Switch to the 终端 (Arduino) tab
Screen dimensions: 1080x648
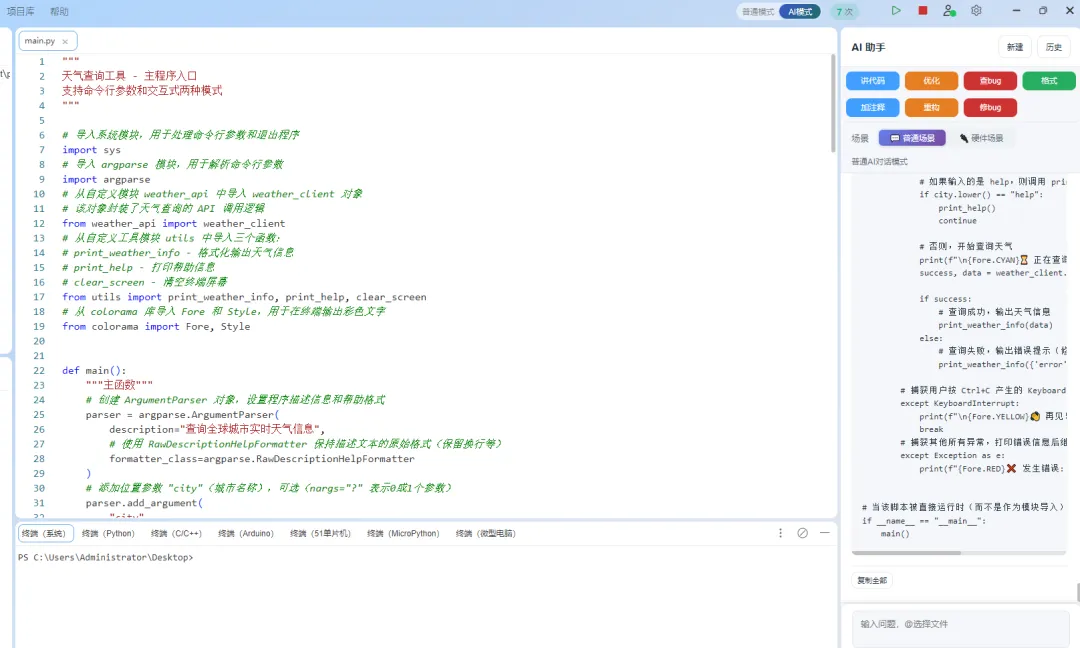(246, 533)
